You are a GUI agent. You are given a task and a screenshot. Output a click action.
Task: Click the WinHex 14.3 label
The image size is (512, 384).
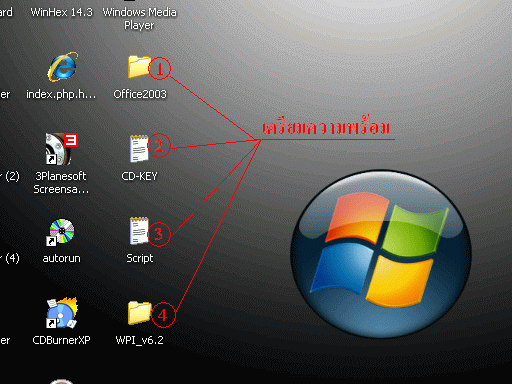point(62,12)
